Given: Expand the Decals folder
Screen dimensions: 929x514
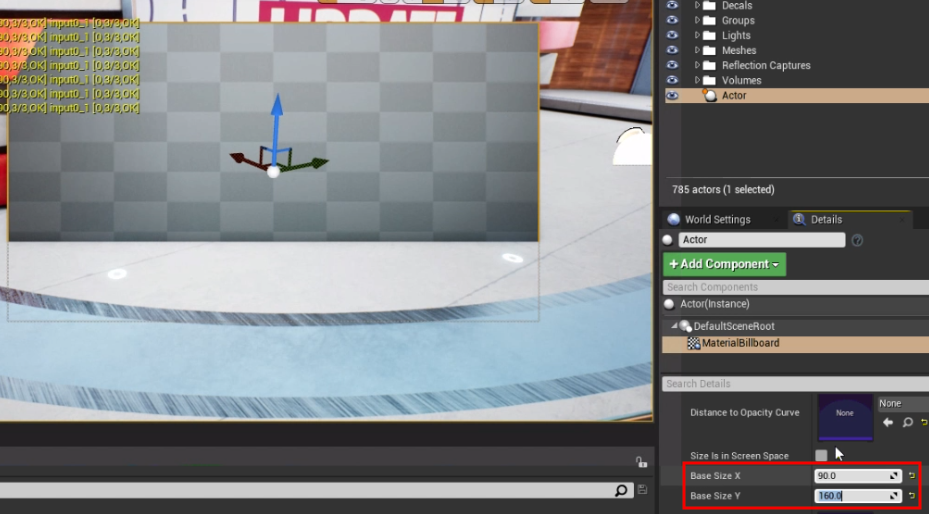Looking at the screenshot, I should (697, 5).
